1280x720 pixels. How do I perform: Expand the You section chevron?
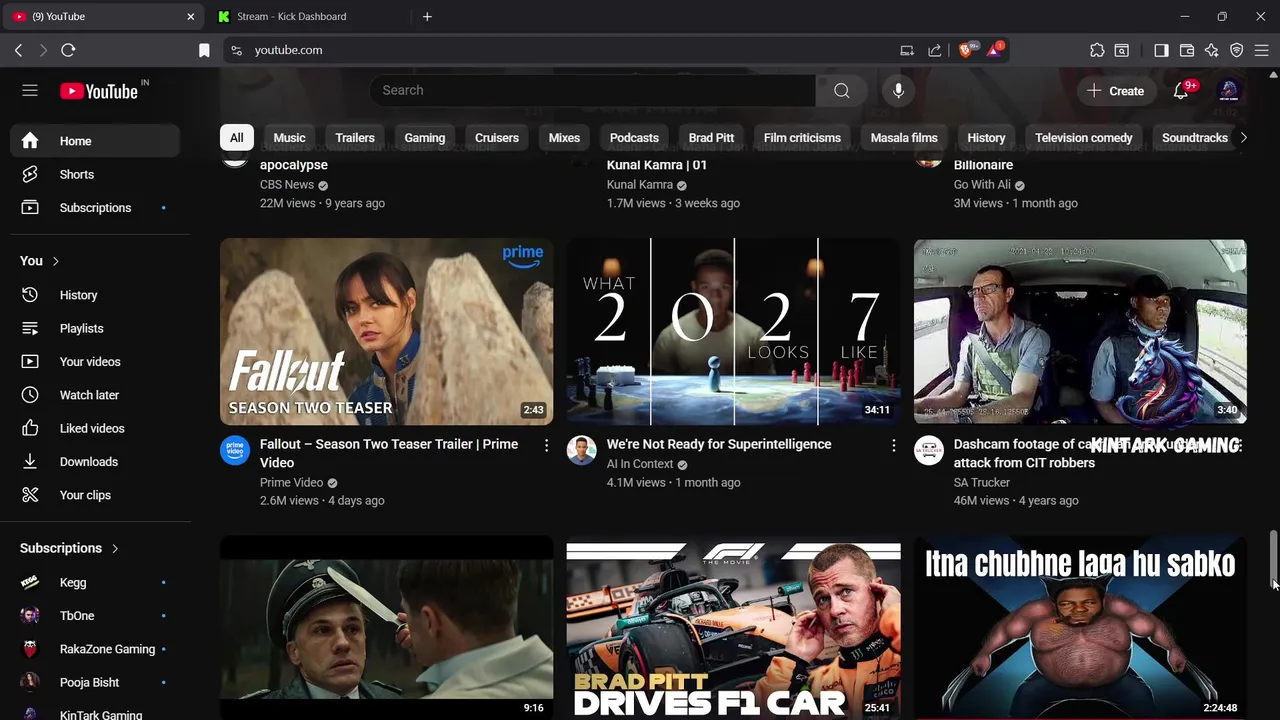55,261
